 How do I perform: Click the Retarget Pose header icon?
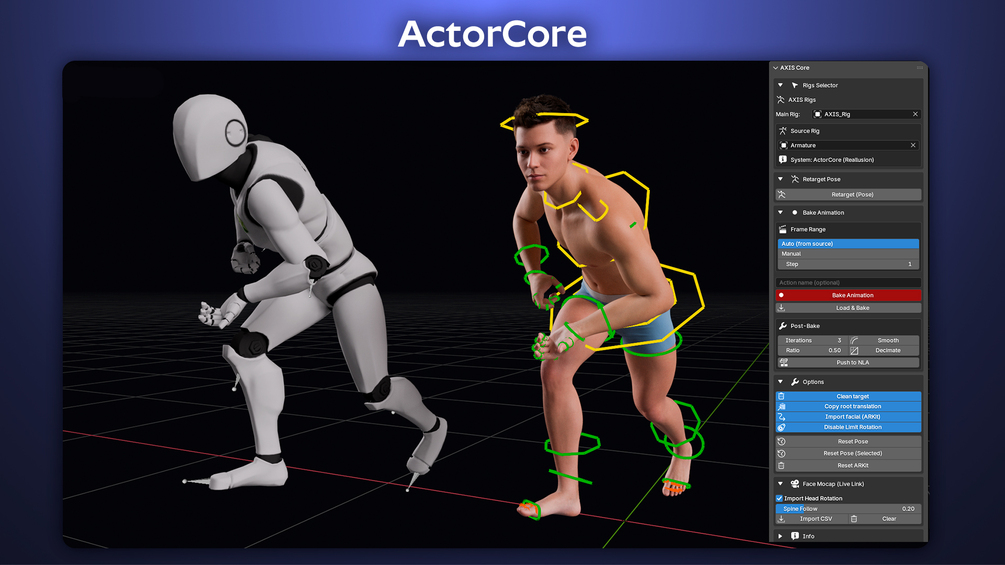(795, 179)
